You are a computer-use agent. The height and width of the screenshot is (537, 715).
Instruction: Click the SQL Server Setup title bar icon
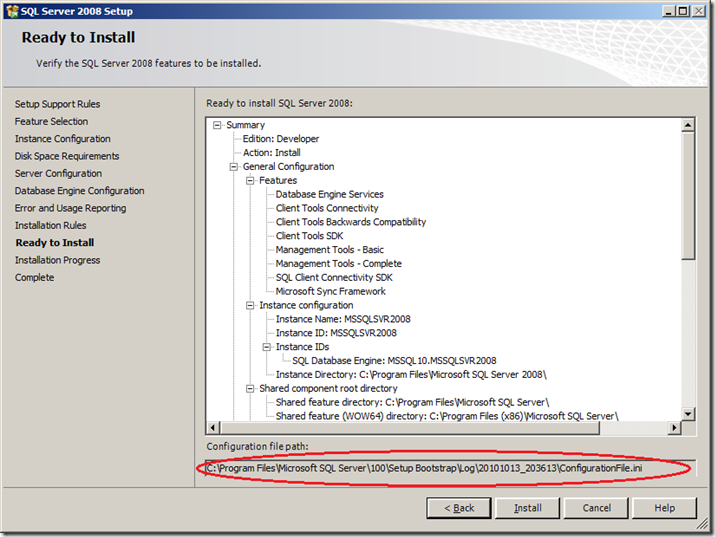tap(12, 11)
